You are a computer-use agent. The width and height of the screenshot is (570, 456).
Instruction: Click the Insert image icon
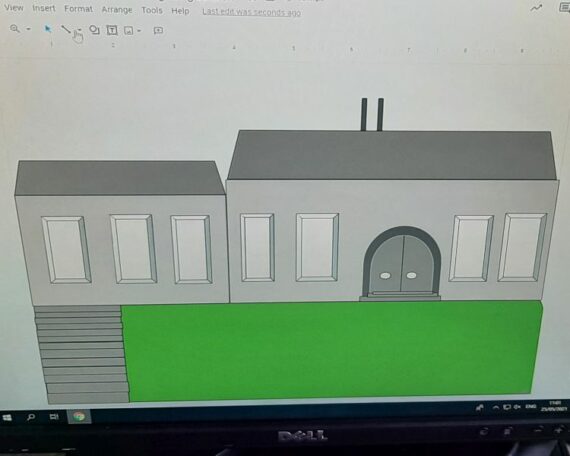(129, 30)
